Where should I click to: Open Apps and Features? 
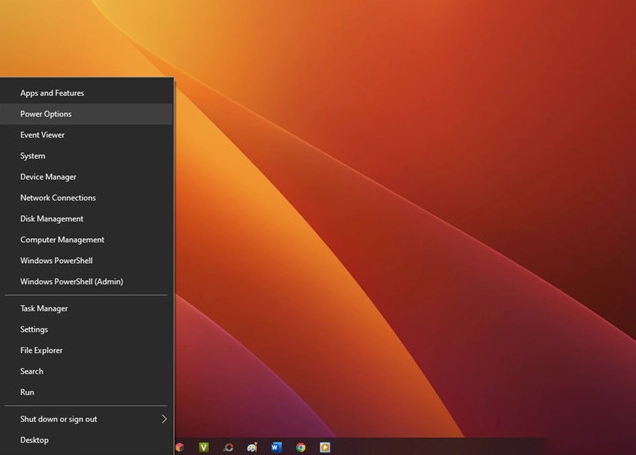coord(86,93)
